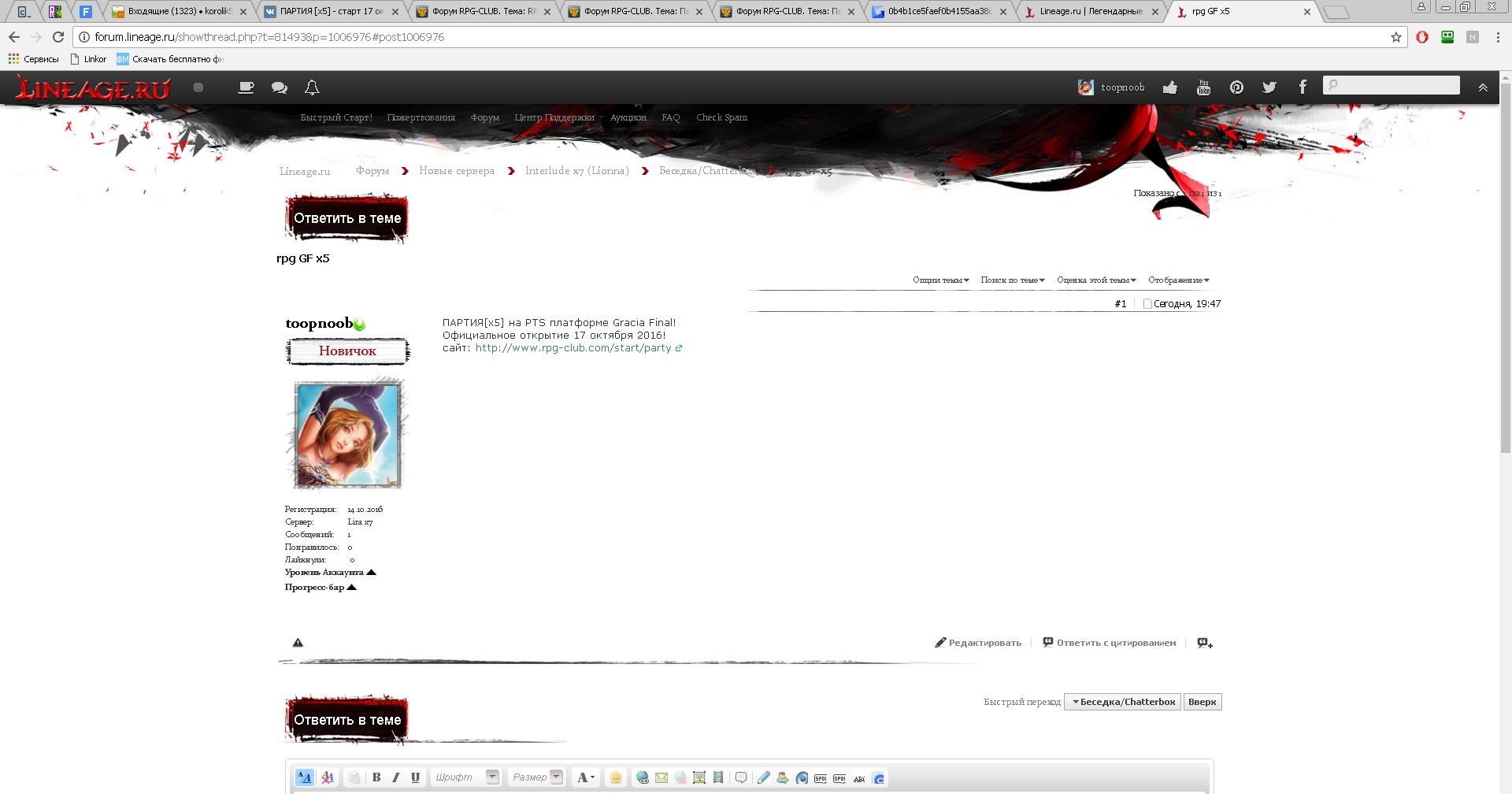Click the bottom Ответить в теме button
The image size is (1512, 794).
coord(347,720)
